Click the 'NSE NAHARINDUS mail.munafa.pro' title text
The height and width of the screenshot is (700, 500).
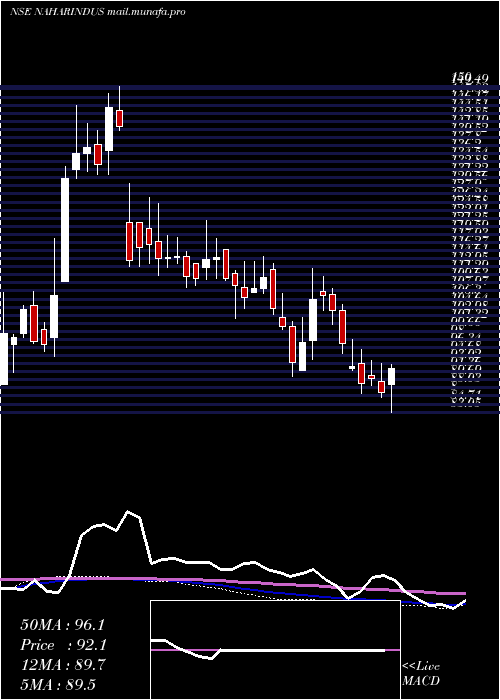97,12
